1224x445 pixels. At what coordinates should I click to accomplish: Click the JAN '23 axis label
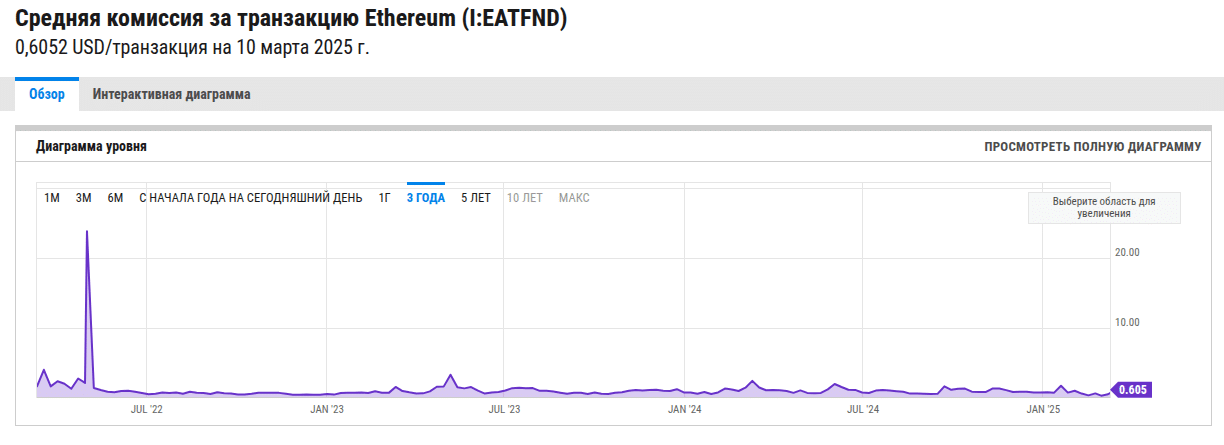point(327,409)
